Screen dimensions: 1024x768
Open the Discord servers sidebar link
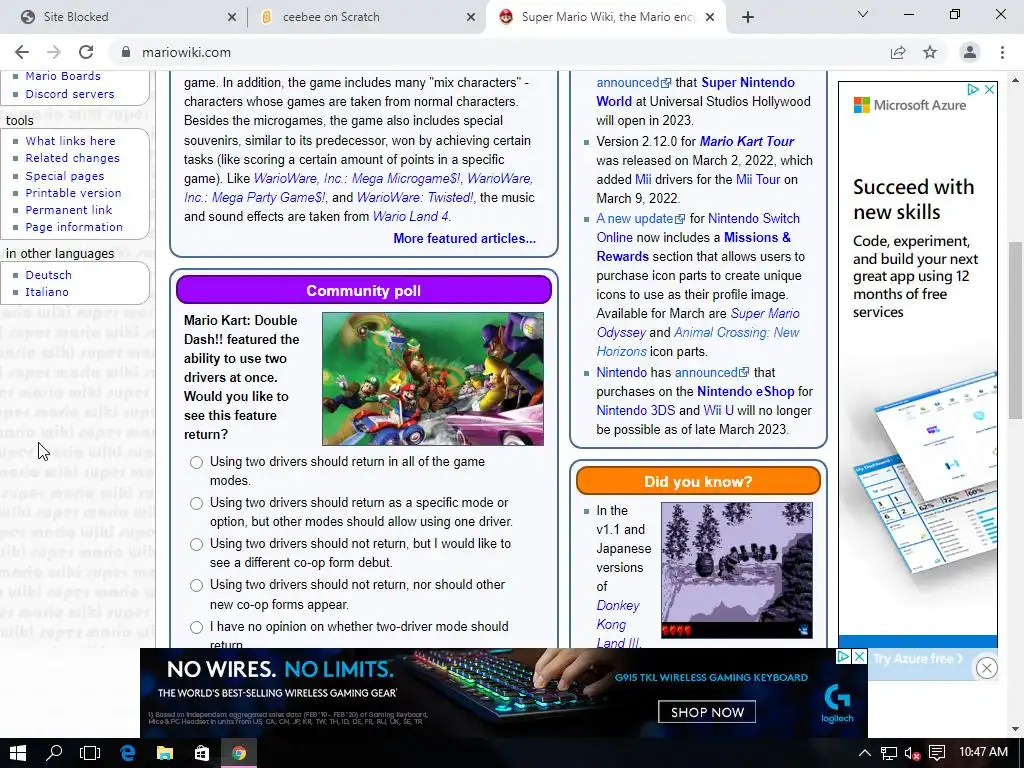70,94
